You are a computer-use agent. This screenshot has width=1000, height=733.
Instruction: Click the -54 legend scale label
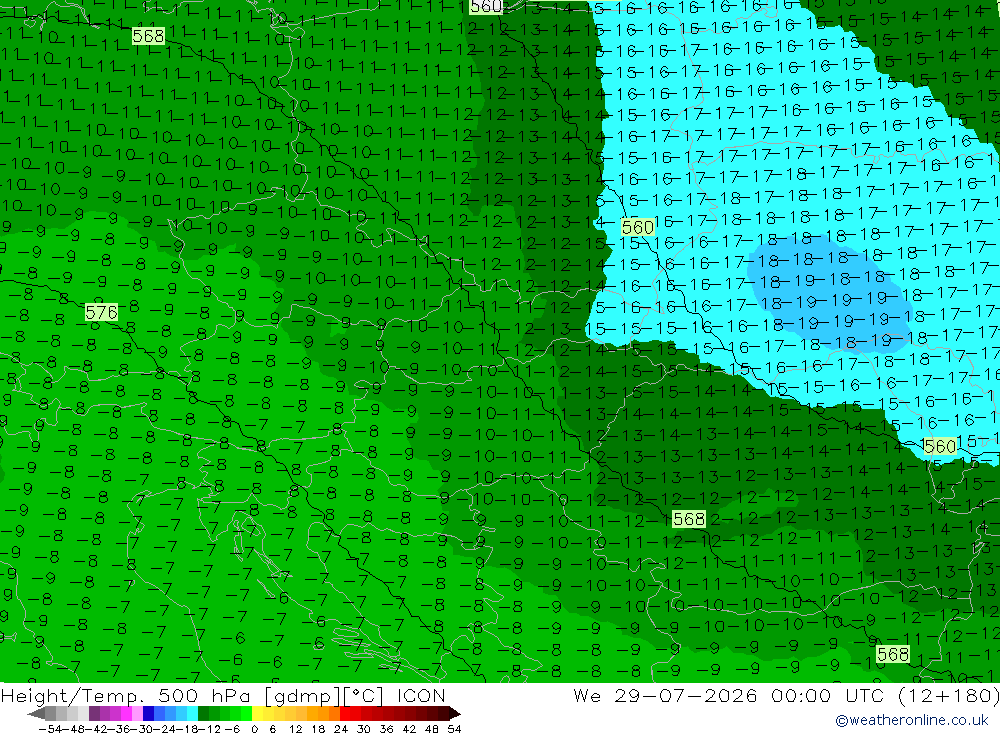(x=51, y=729)
